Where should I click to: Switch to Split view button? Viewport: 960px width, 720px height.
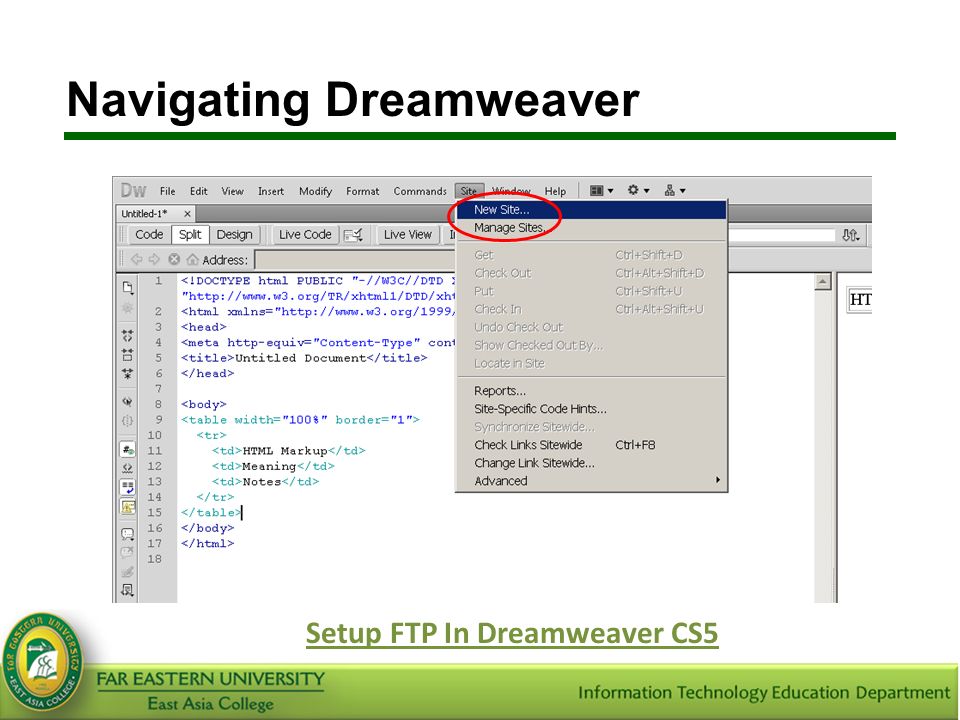tap(190, 234)
